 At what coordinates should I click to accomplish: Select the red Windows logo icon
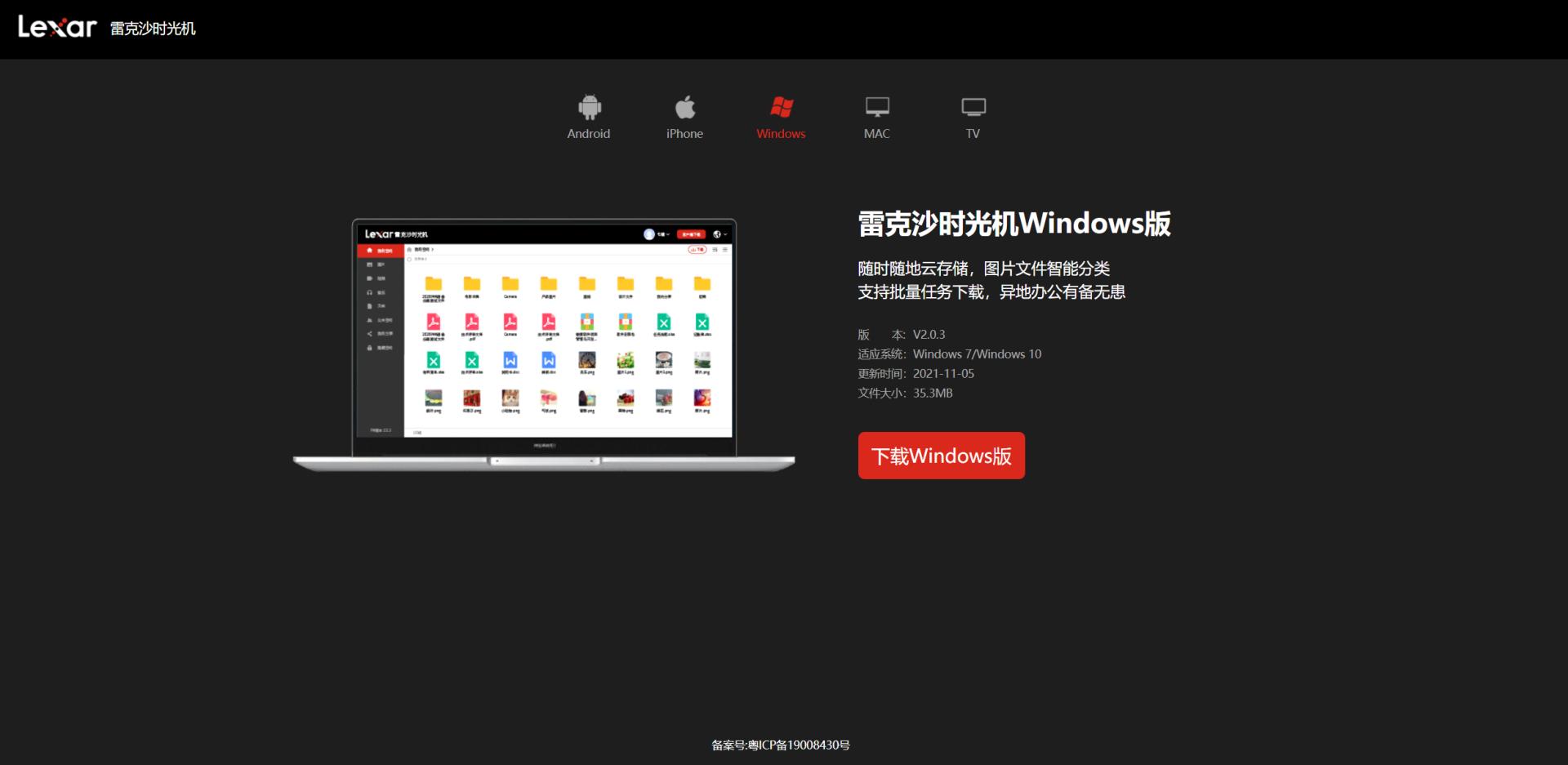[x=780, y=106]
